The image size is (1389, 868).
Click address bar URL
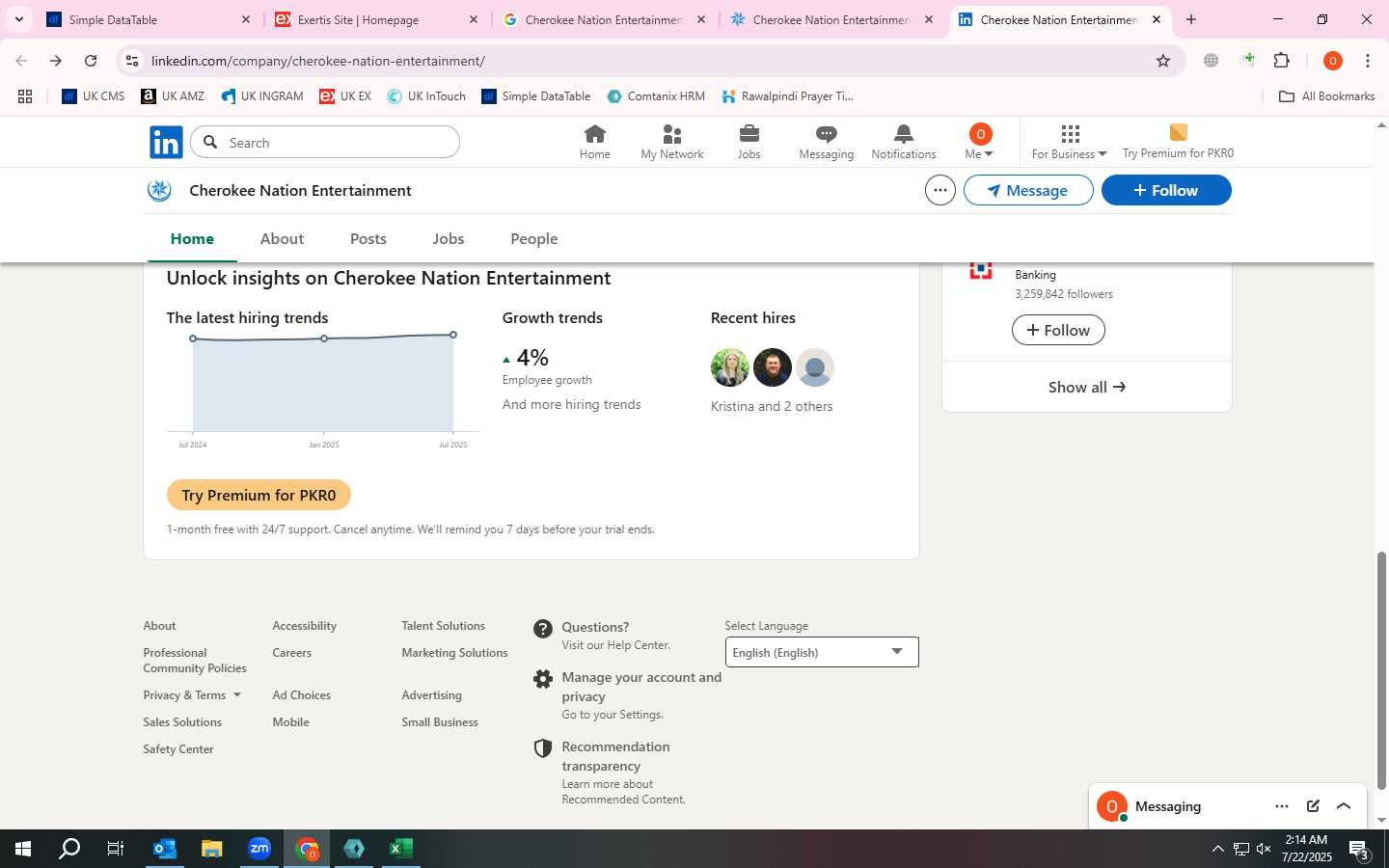click(x=318, y=61)
